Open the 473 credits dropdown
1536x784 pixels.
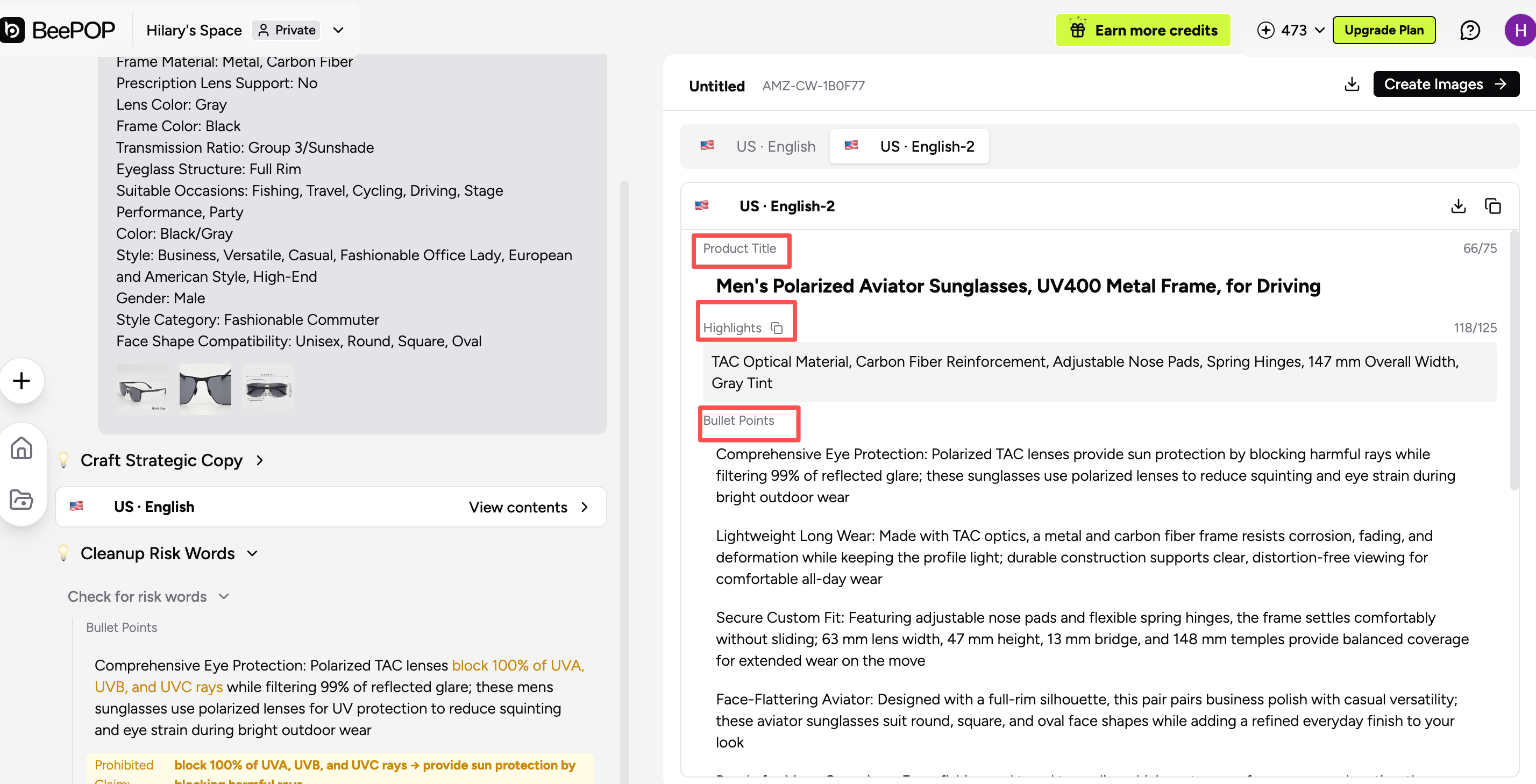[x=1320, y=30]
